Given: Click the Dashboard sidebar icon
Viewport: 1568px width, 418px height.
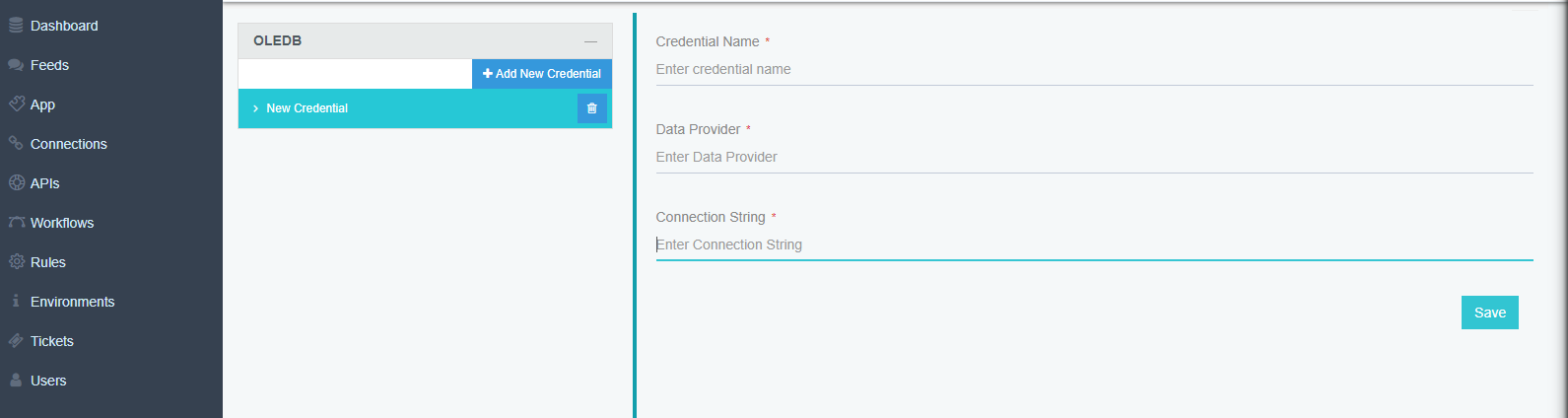Looking at the screenshot, I should point(16,26).
